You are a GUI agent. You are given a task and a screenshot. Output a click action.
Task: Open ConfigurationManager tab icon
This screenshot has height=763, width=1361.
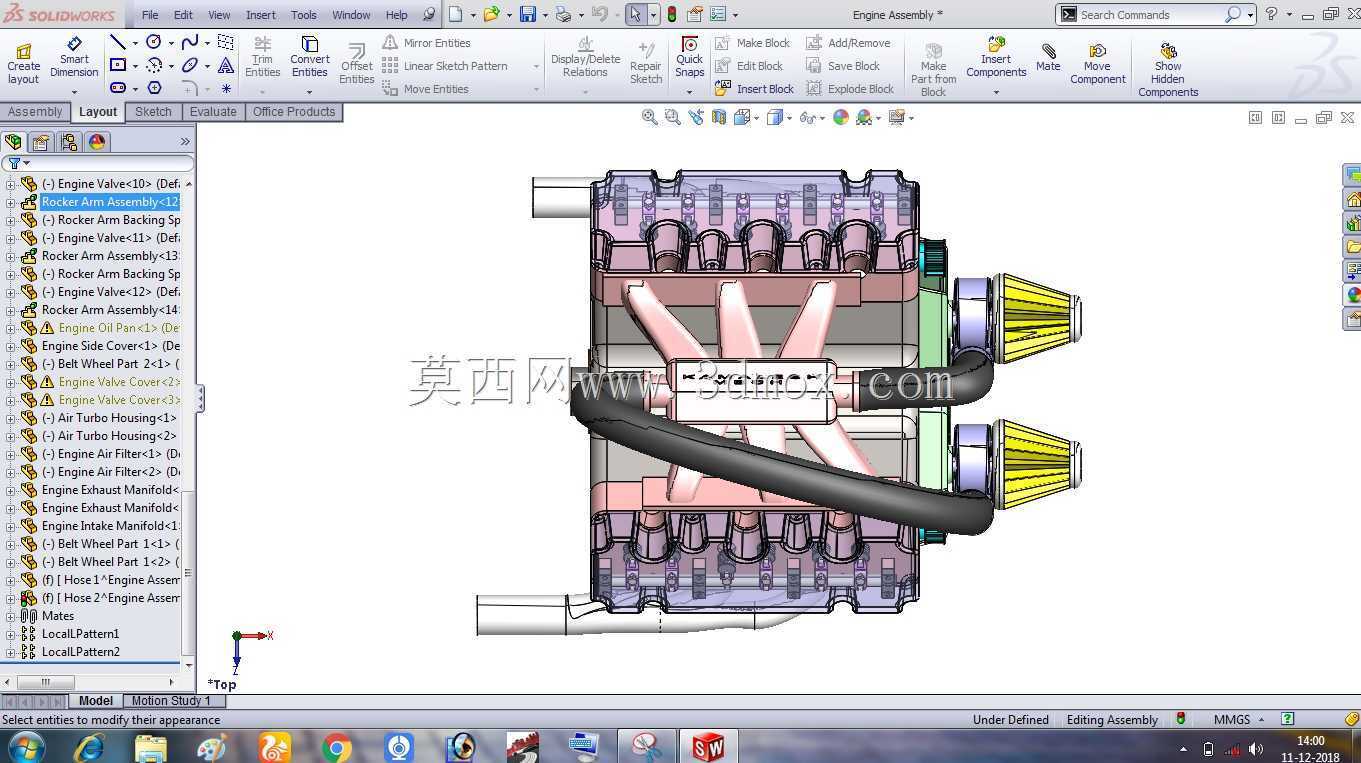click(x=69, y=142)
